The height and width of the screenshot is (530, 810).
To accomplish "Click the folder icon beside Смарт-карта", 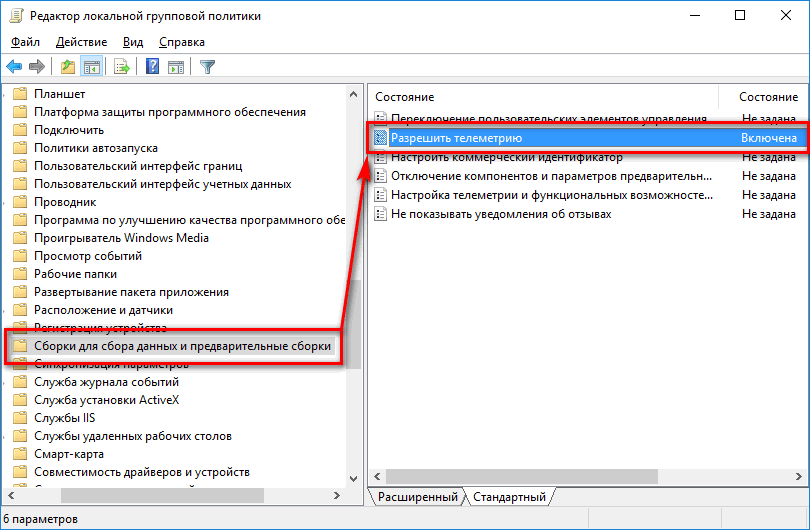I will coord(20,454).
